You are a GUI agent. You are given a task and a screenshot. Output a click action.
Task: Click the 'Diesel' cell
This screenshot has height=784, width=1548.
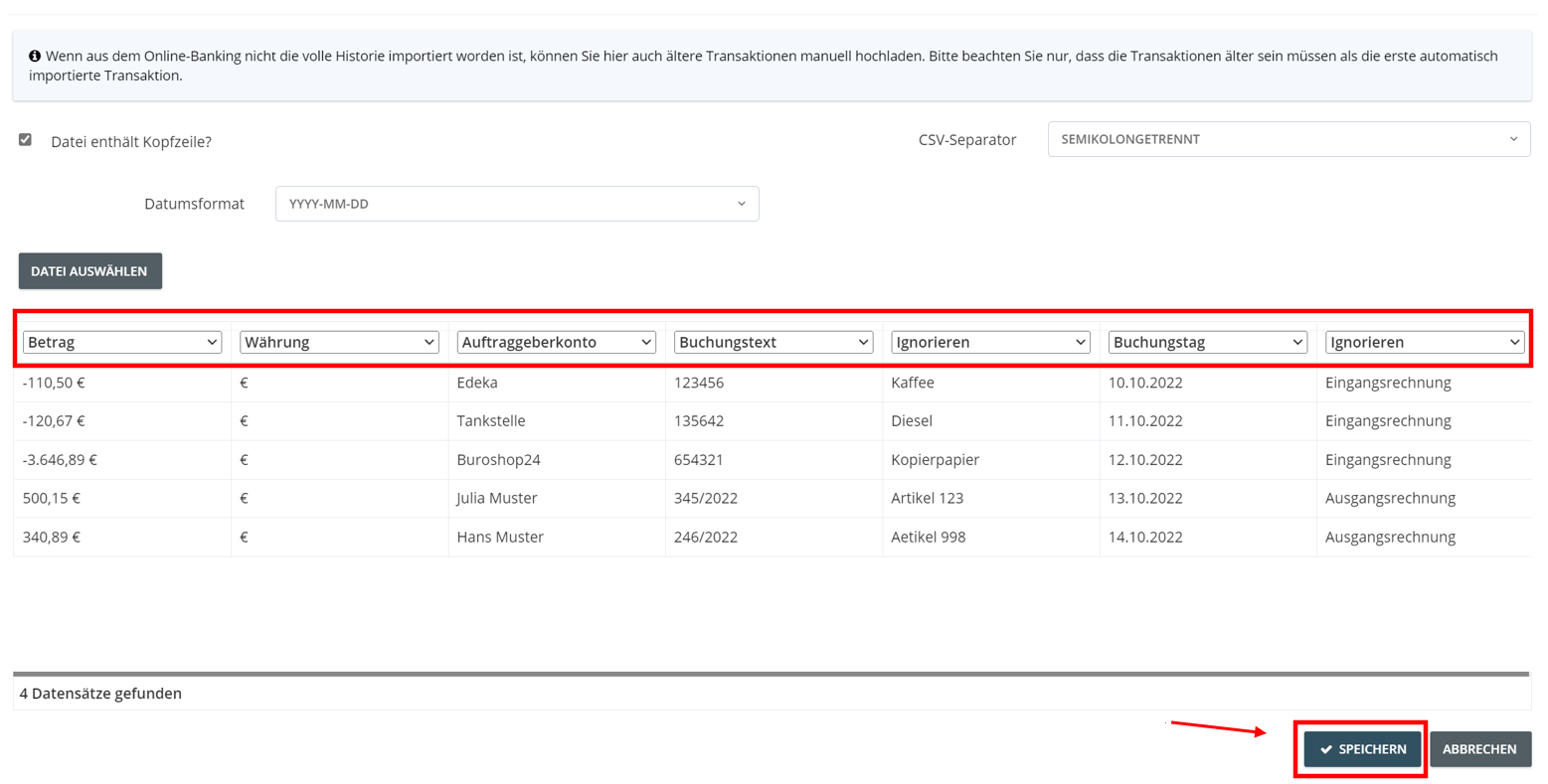[x=991, y=421]
